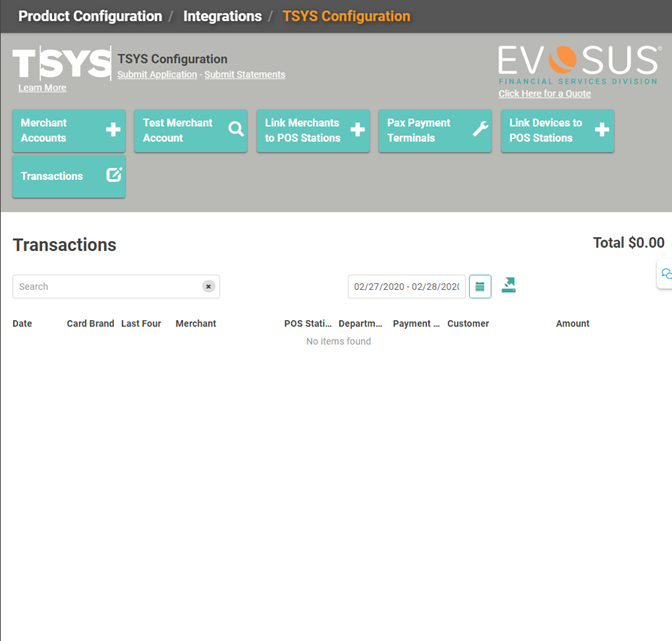Sort by the Amount column header
Screen dimensions: 672x641
(x=572, y=324)
